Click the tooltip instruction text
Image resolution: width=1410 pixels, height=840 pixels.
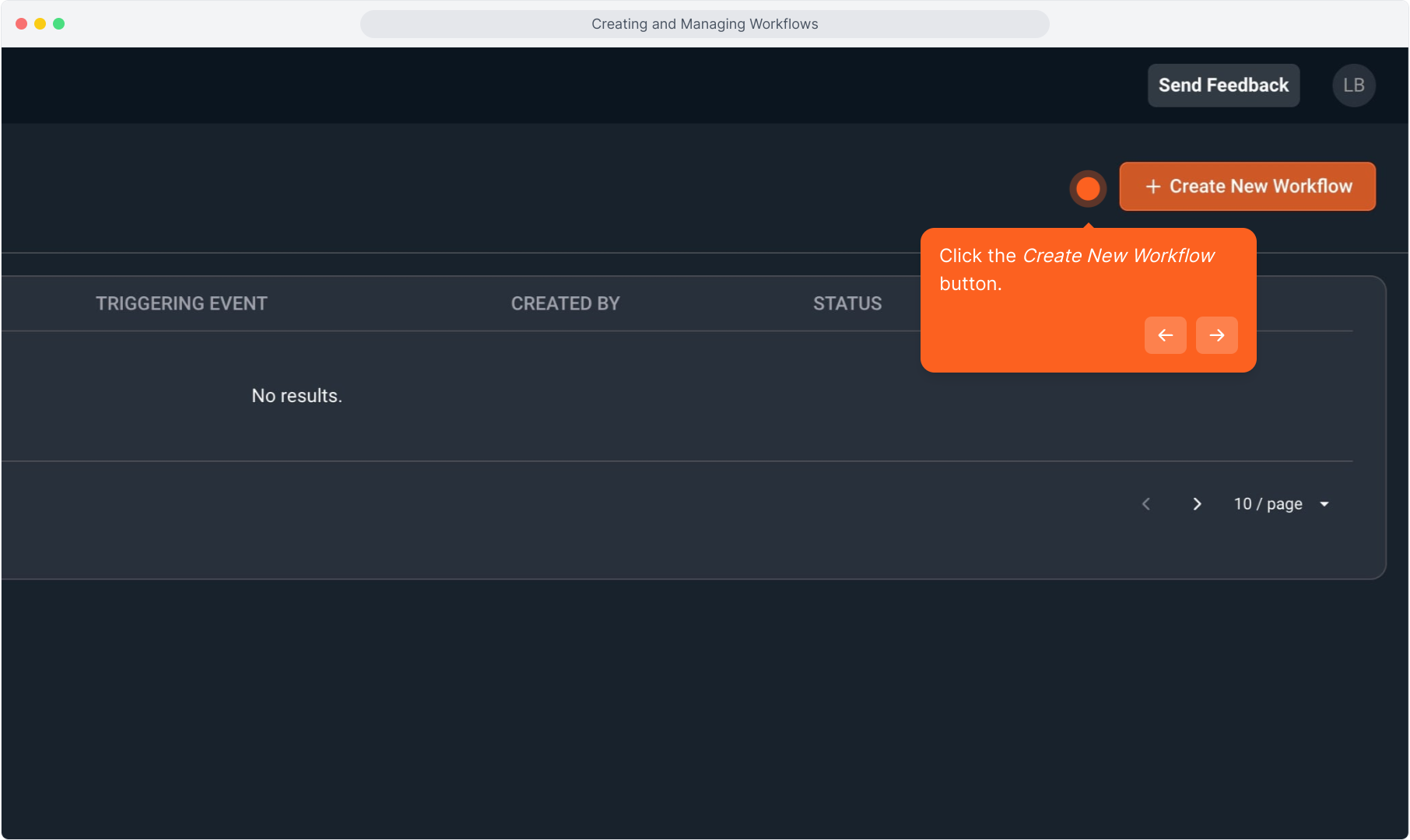click(1076, 269)
